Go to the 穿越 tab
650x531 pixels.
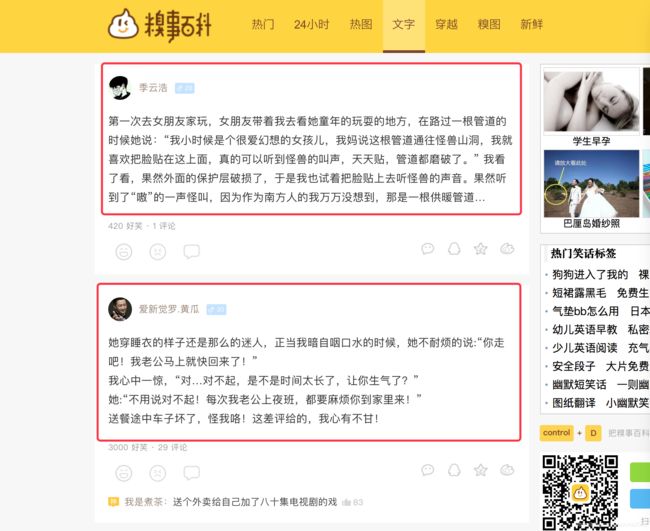446,24
